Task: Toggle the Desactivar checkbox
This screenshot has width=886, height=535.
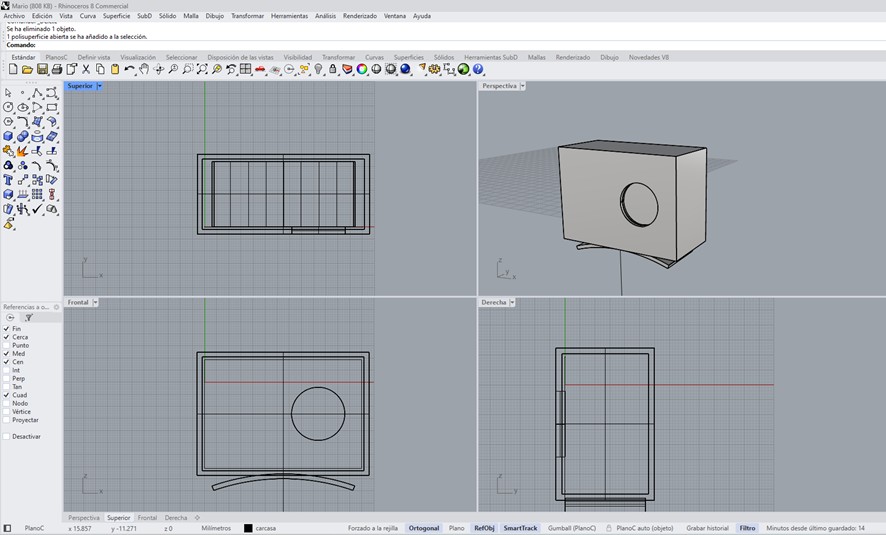Action: click(x=7, y=436)
